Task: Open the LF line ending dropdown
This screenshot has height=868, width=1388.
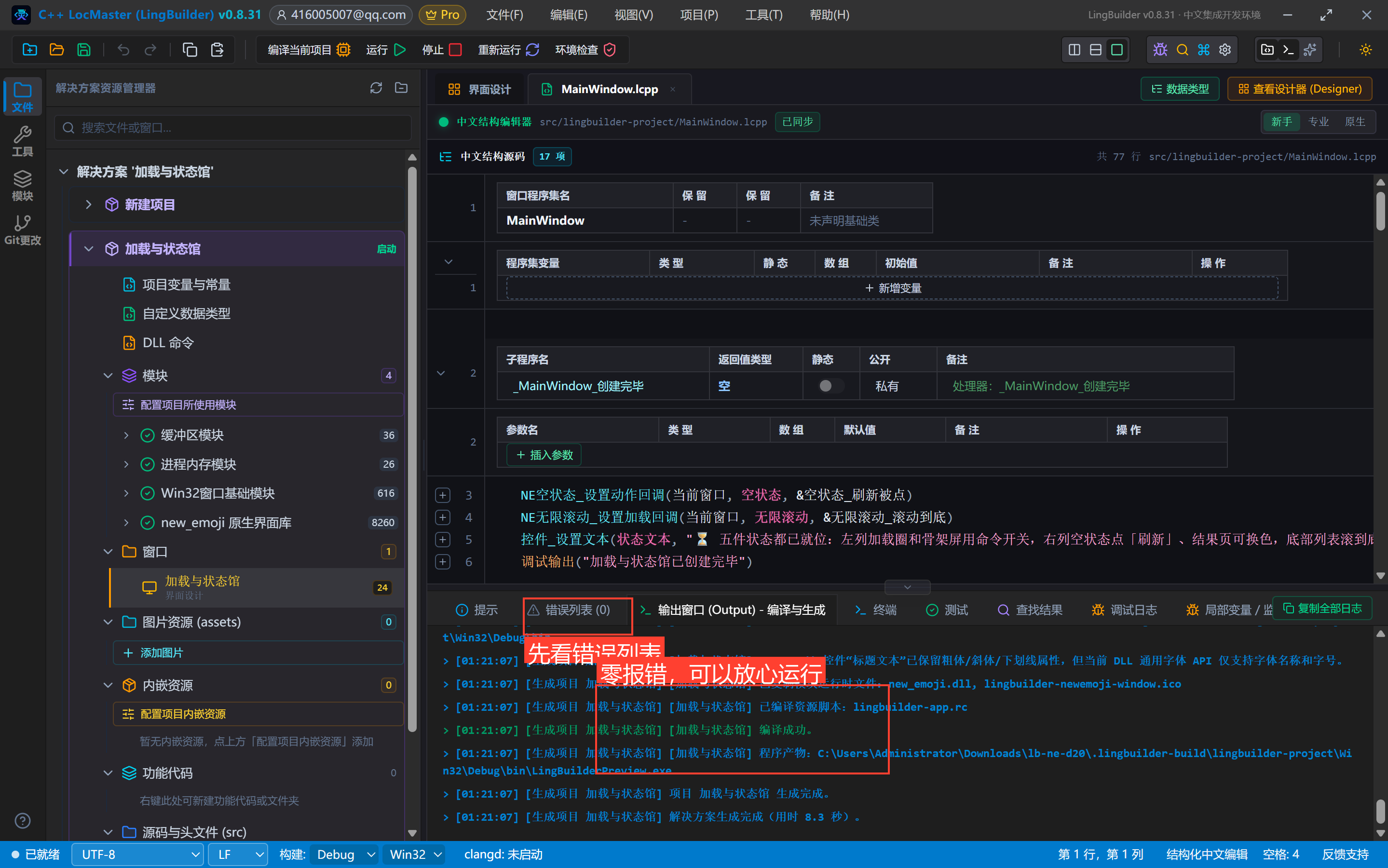Action: pyautogui.click(x=238, y=855)
